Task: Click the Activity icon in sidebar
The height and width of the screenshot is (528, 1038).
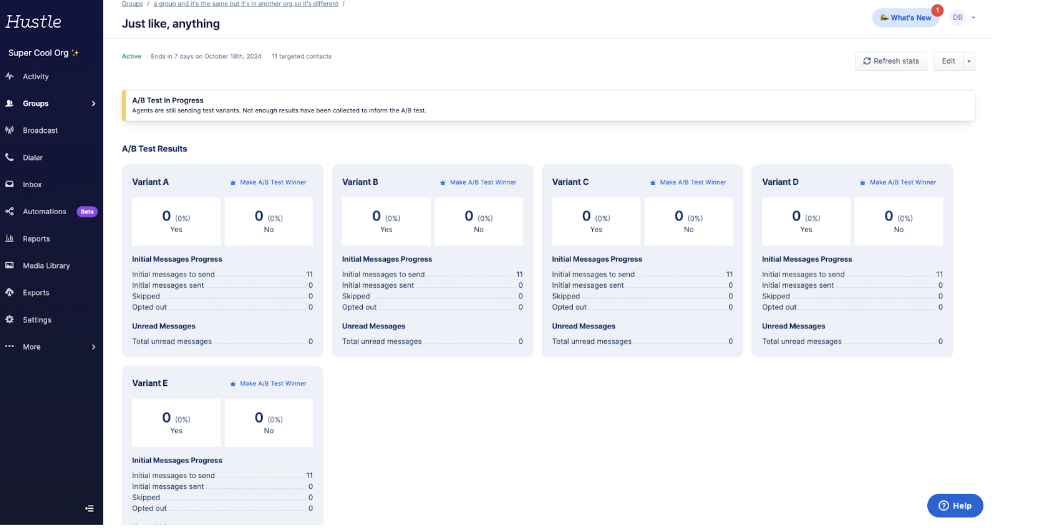Action: pyautogui.click(x=10, y=76)
